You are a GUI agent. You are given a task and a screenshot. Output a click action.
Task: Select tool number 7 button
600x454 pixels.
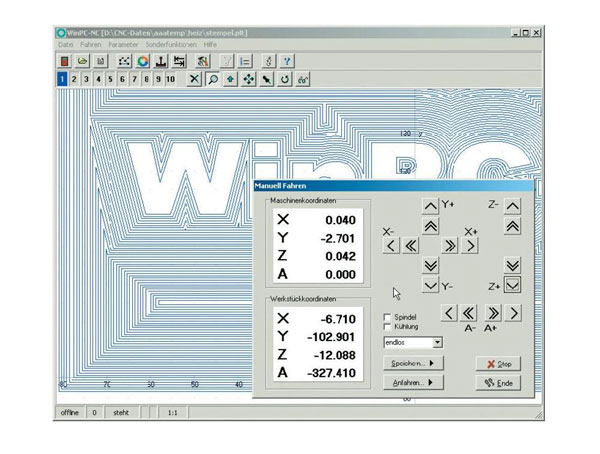coord(134,79)
